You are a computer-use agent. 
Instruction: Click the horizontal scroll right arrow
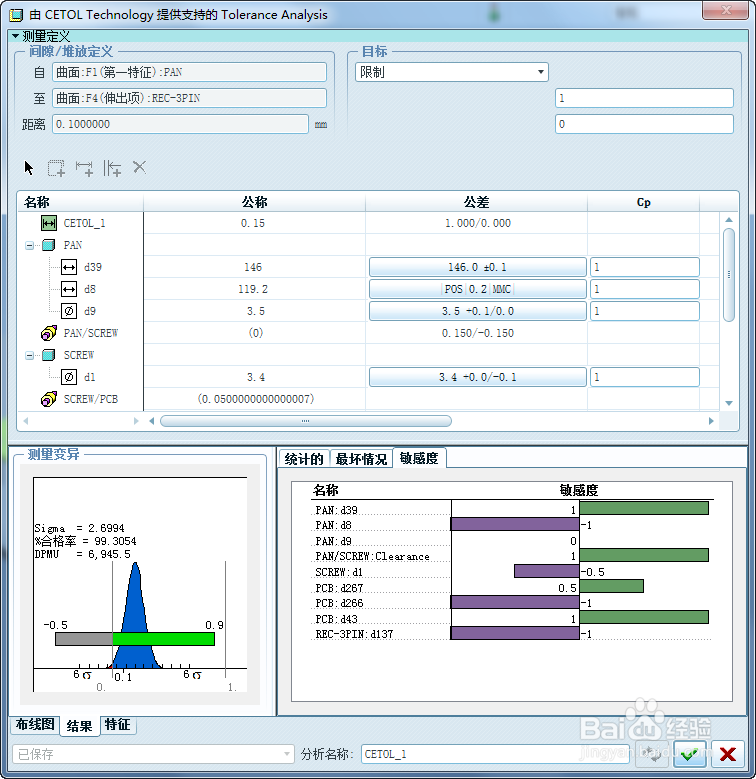711,421
